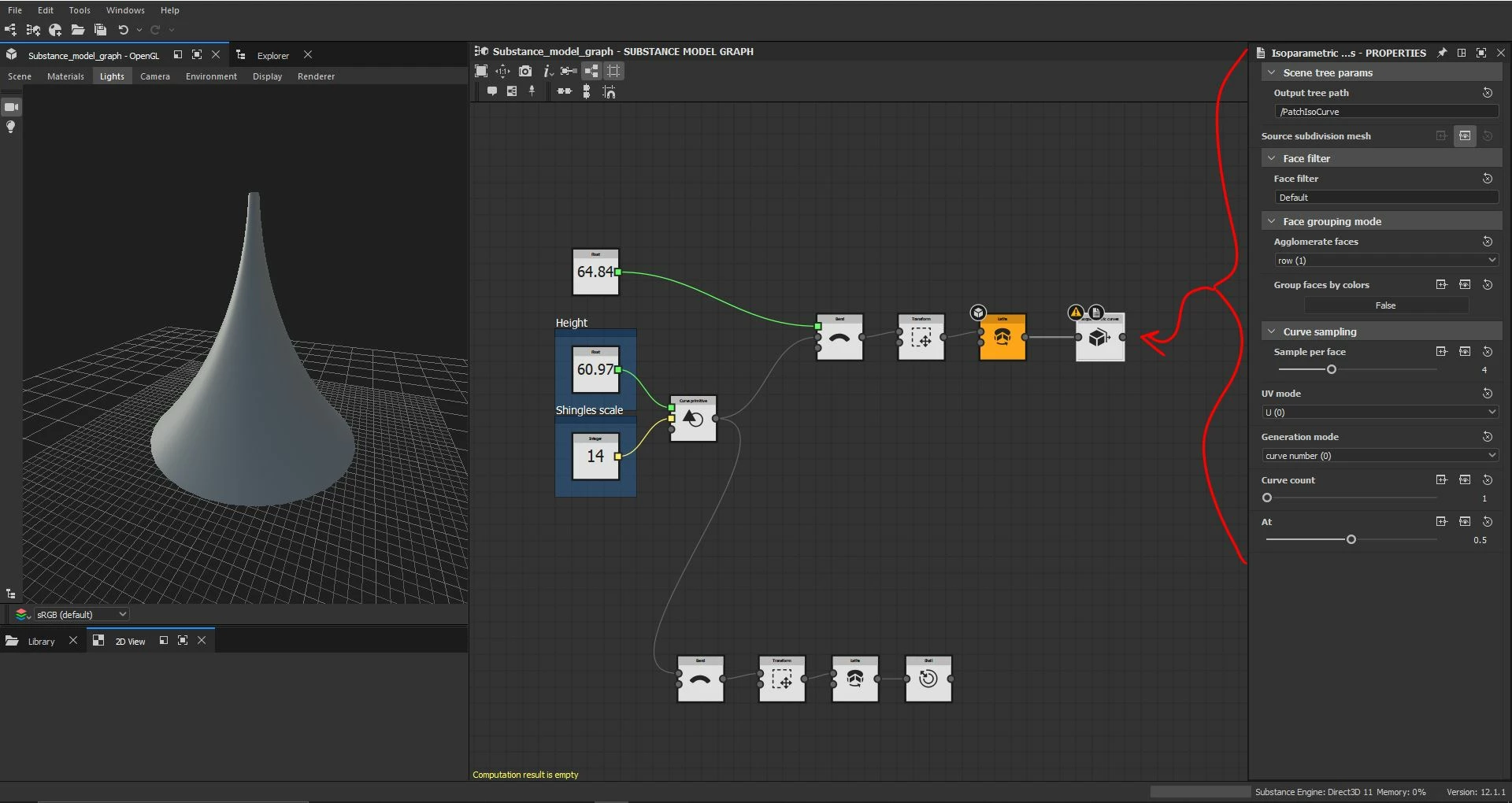
Task: Open the Windows menu
Action: click(x=125, y=10)
